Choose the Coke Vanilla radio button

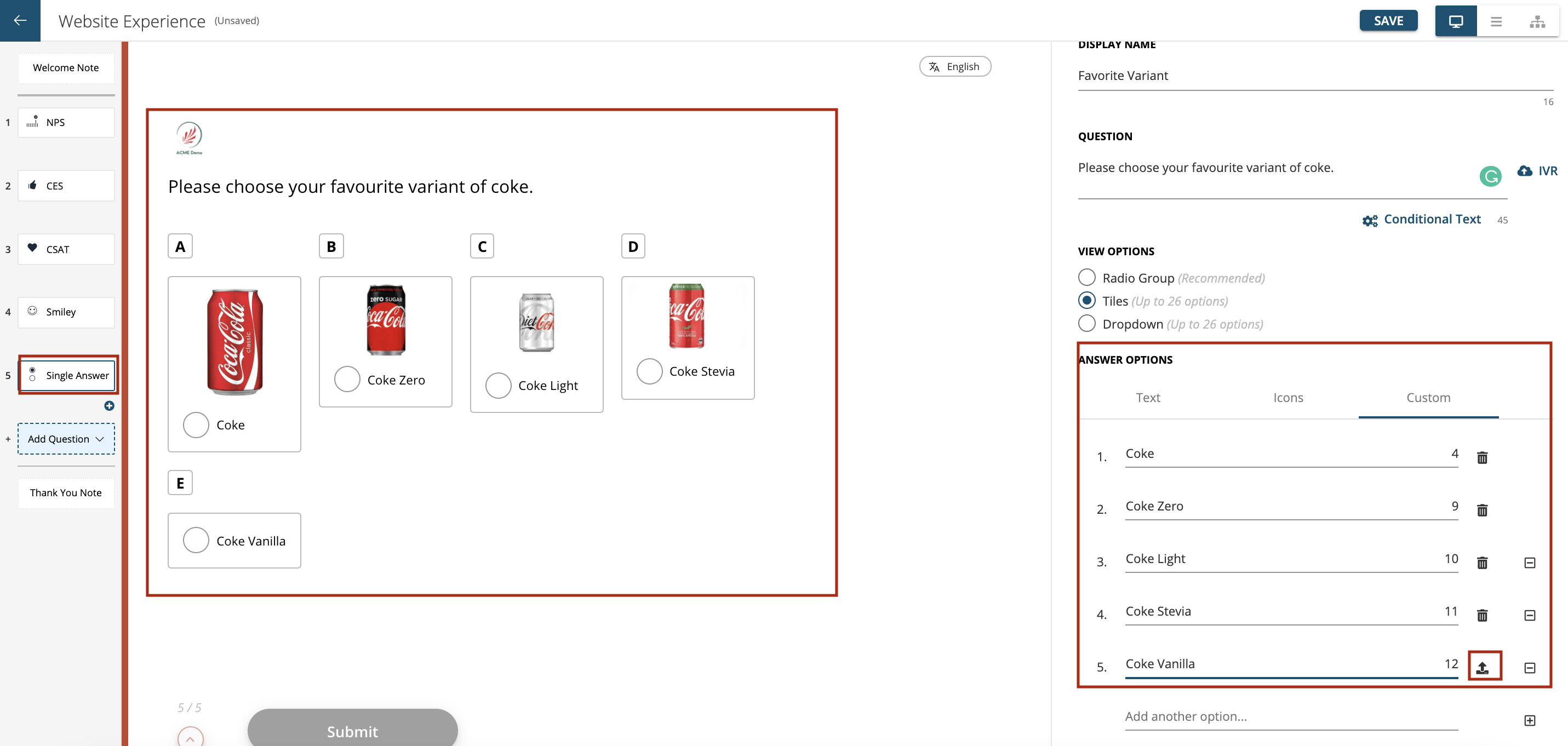pyautogui.click(x=196, y=540)
